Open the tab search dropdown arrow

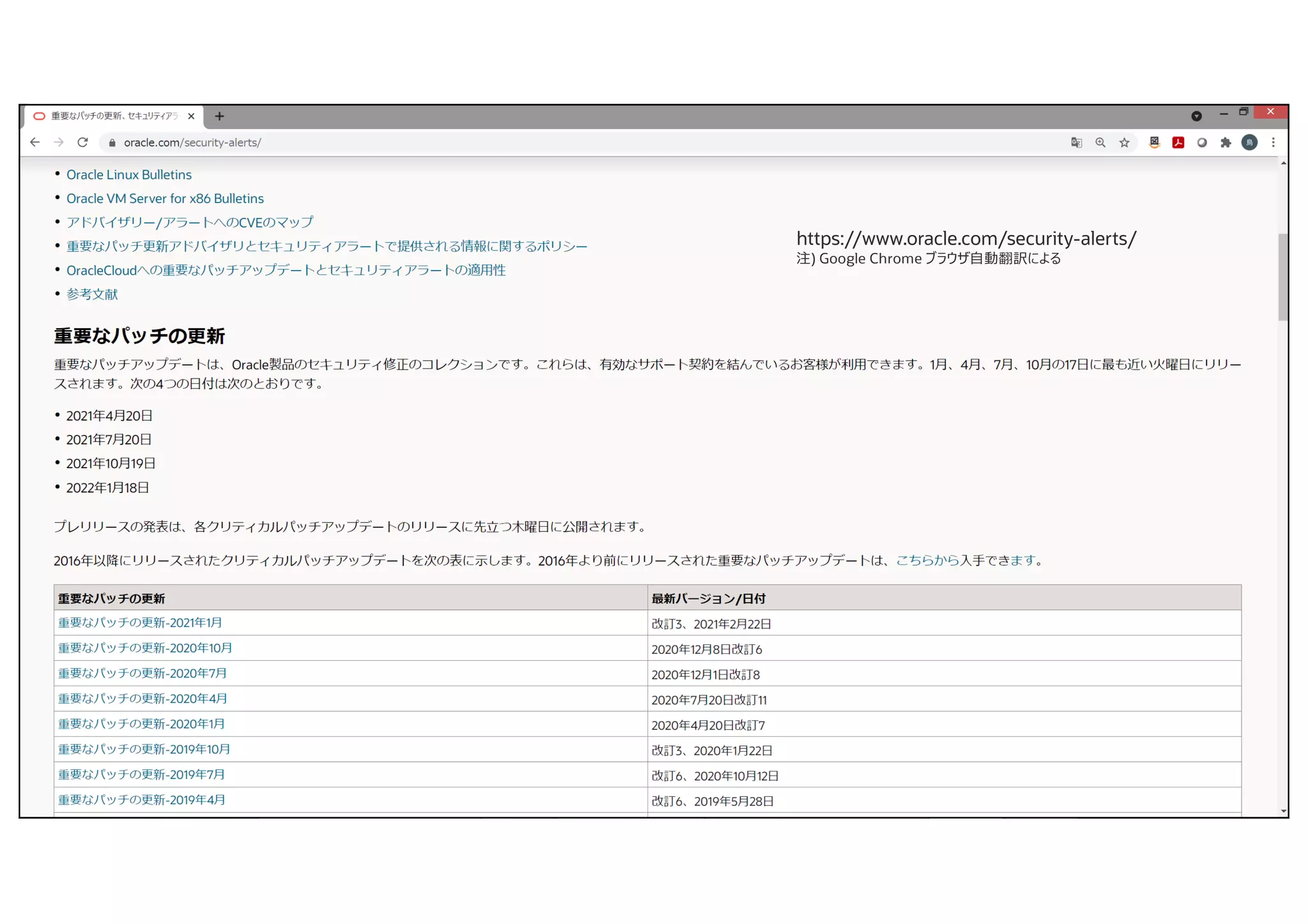point(1196,116)
